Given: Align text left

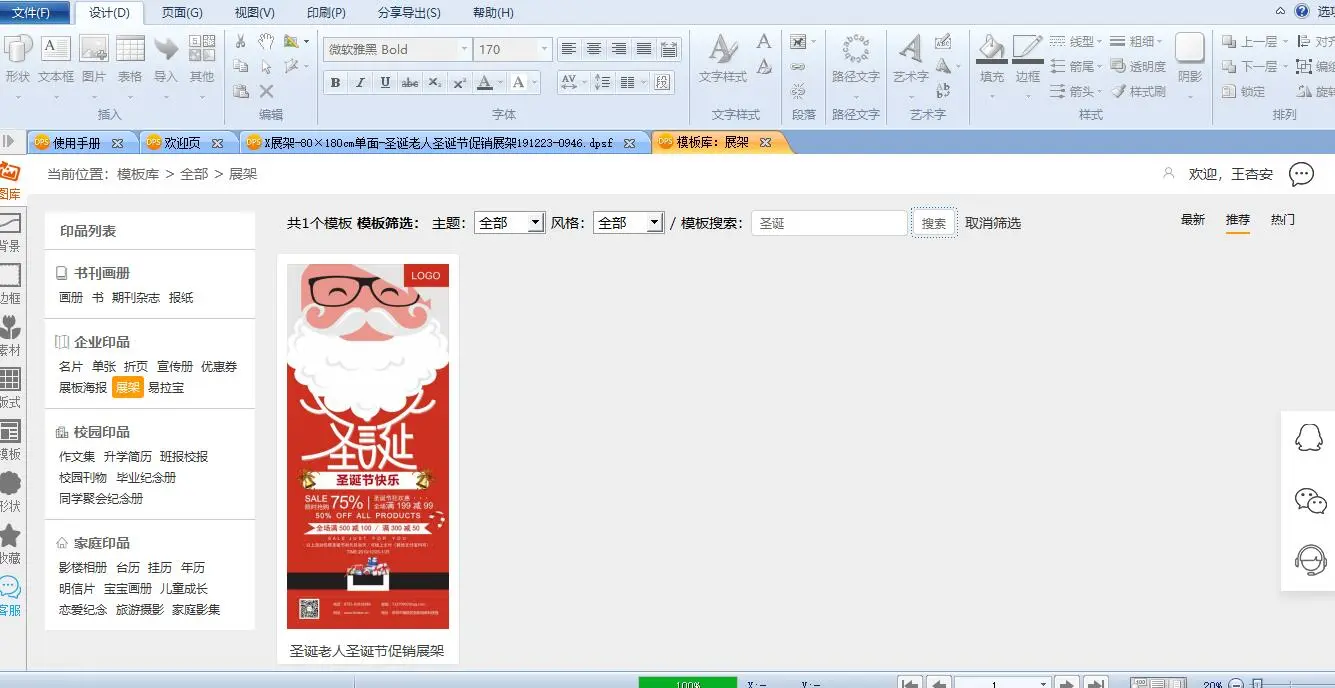Looking at the screenshot, I should (569, 49).
